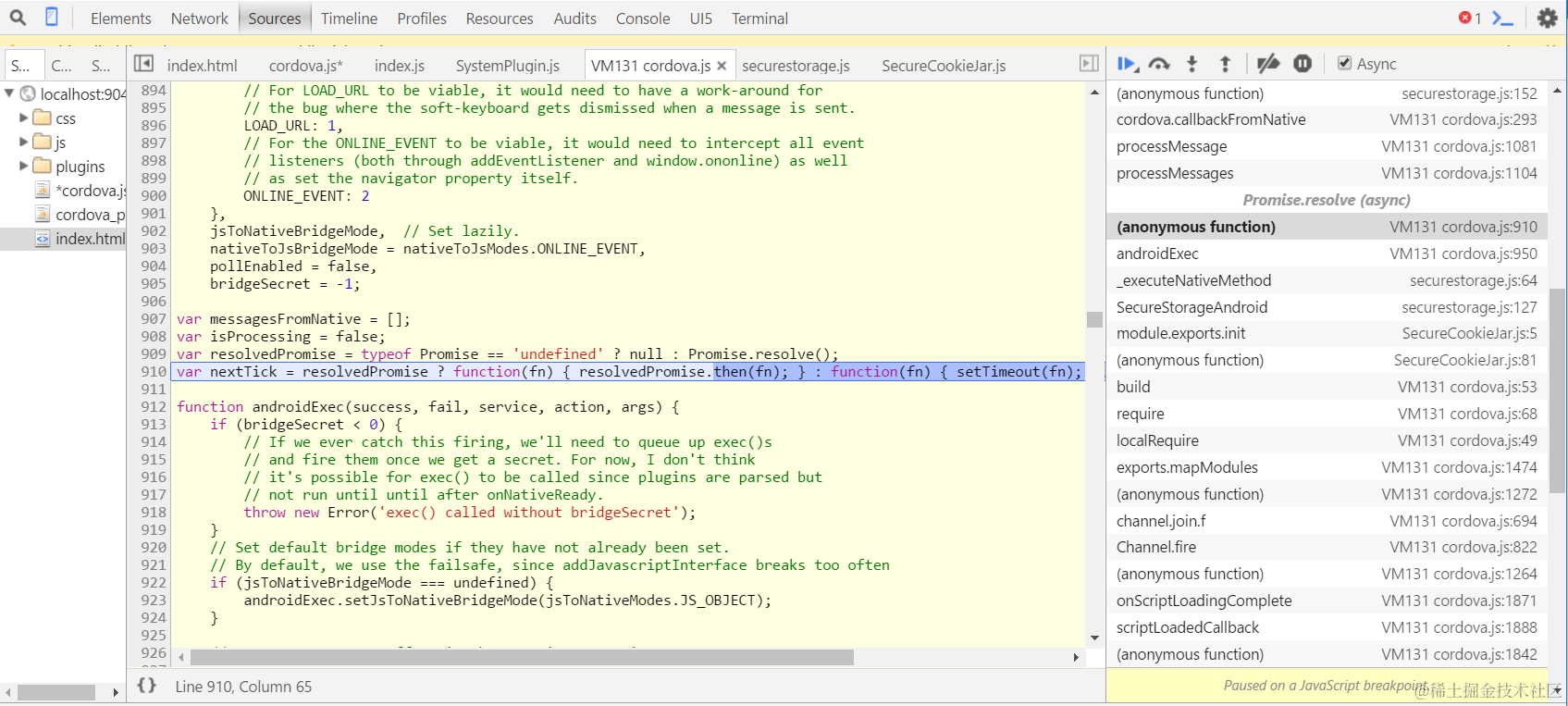This screenshot has width=1568, height=706.
Task: Expand the js folder
Action: coord(24,142)
